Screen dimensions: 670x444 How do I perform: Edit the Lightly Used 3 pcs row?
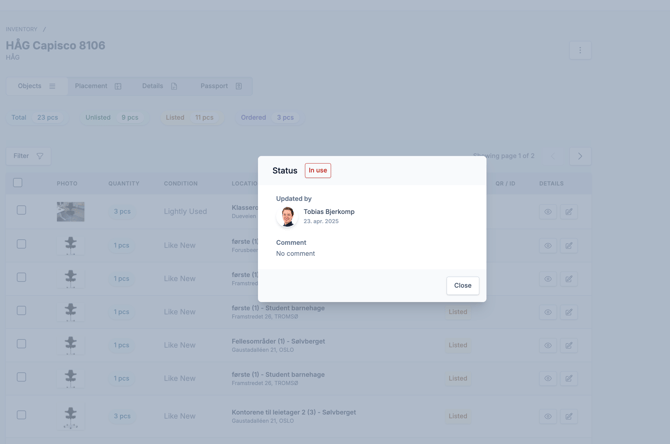click(x=569, y=212)
